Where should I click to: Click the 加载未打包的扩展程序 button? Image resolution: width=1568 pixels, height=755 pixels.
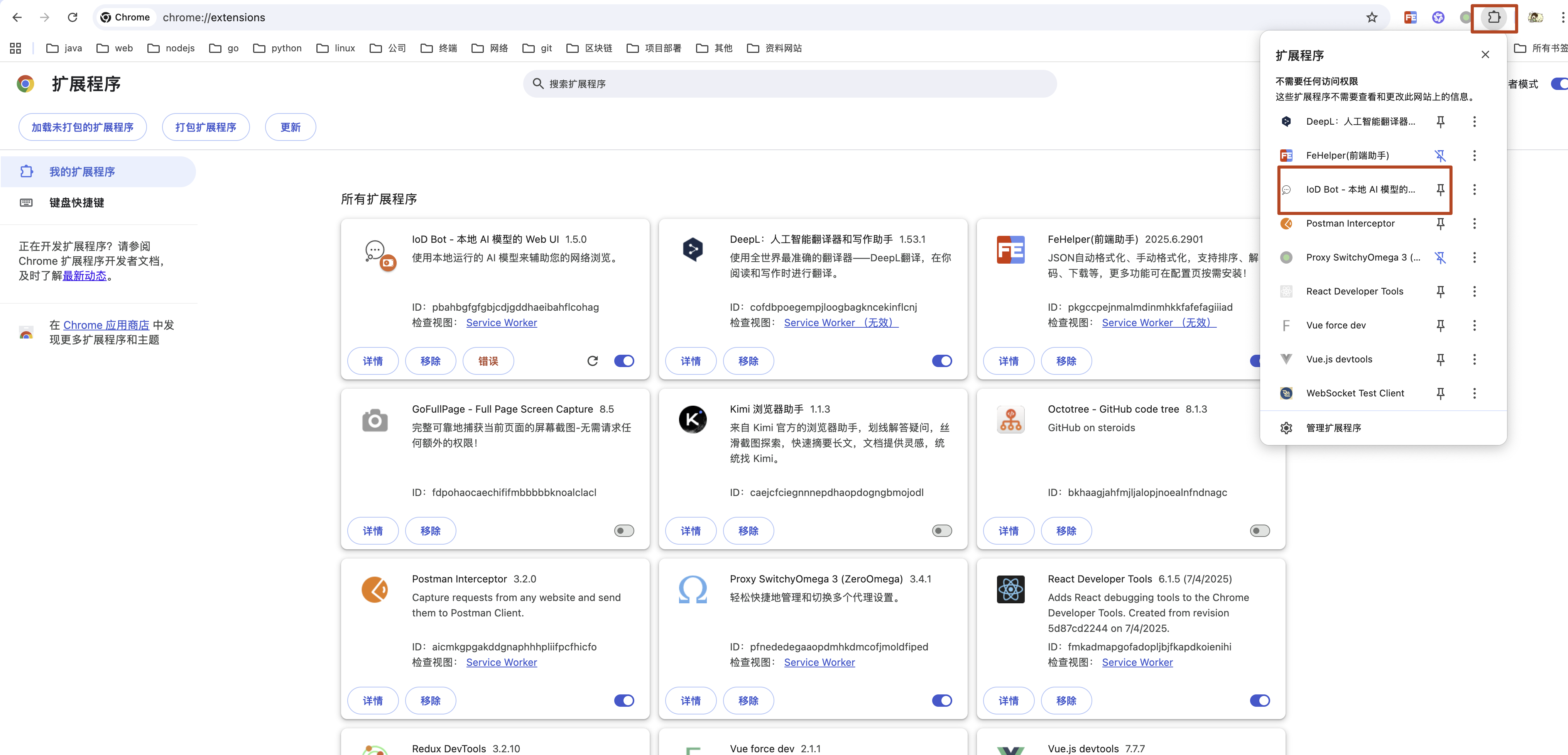(82, 127)
